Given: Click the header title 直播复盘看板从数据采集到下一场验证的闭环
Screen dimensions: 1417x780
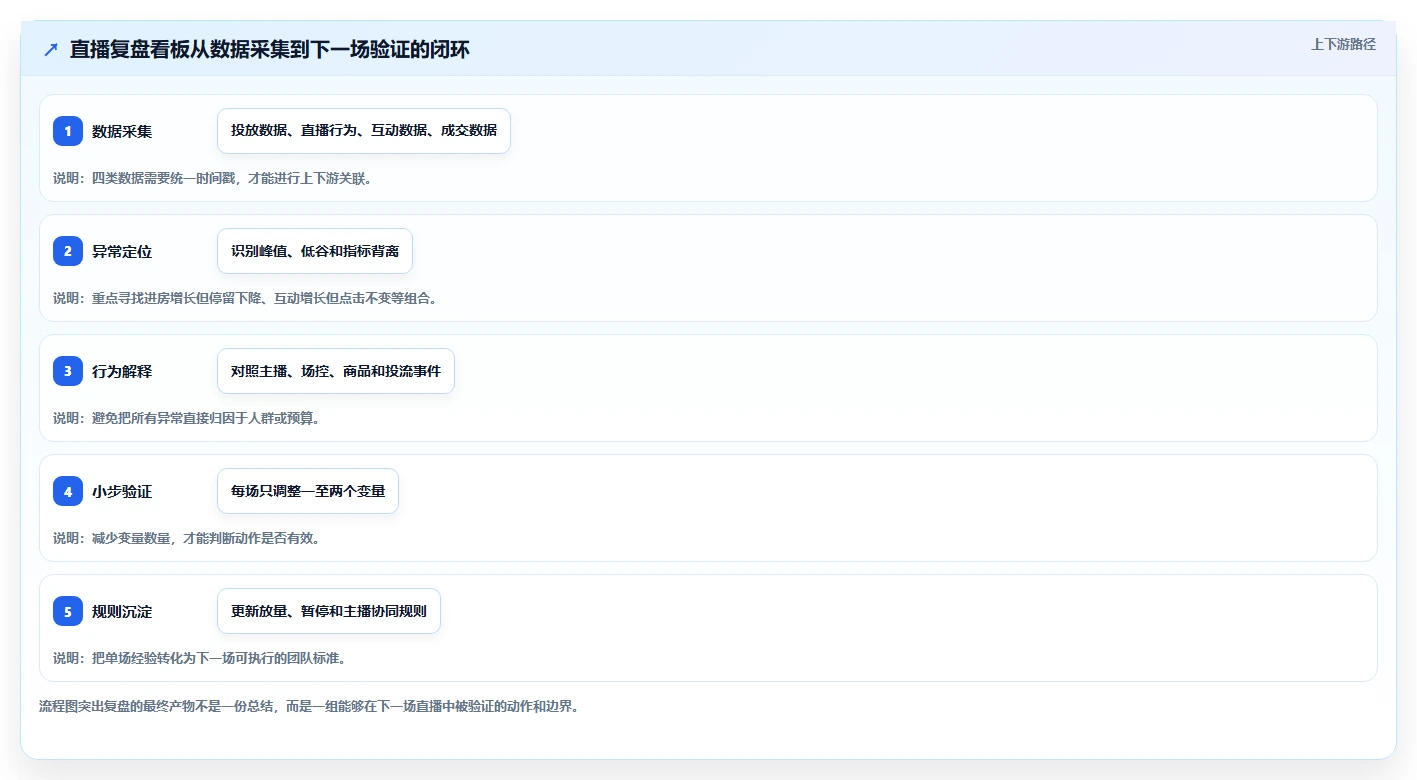Looking at the screenshot, I should 270,49.
